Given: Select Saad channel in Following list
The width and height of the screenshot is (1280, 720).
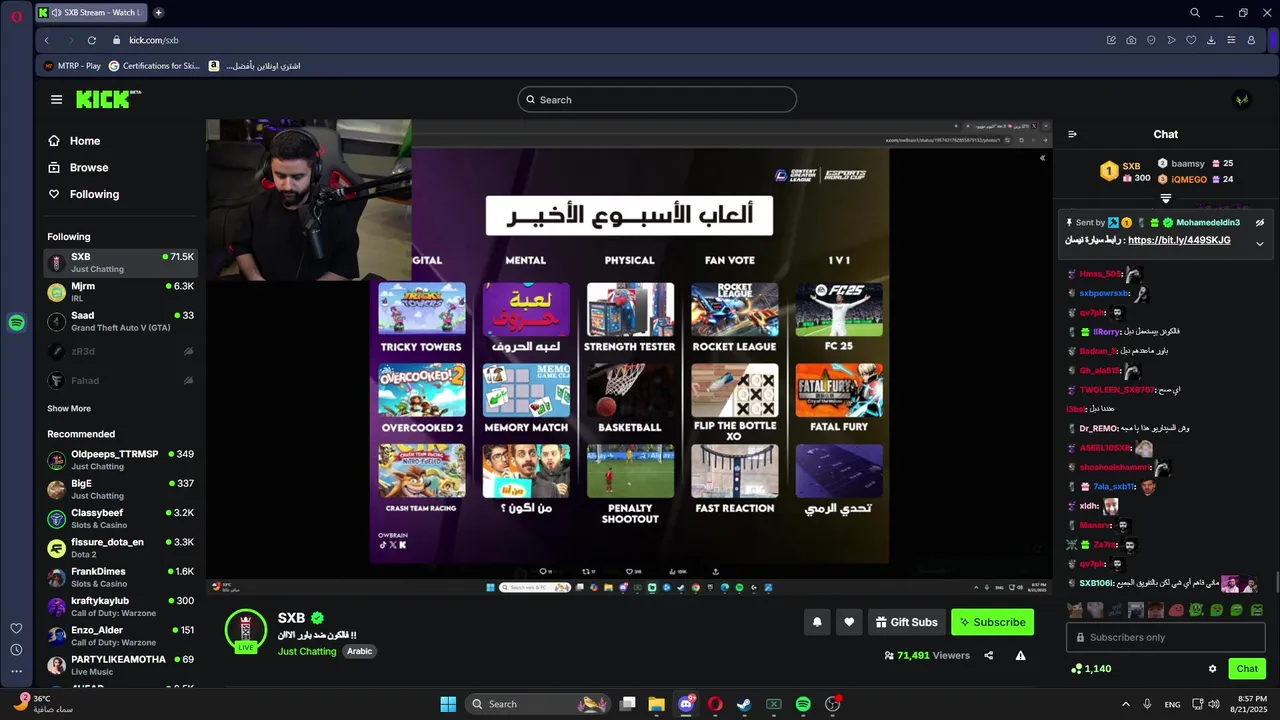Looking at the screenshot, I should pyautogui.click(x=120, y=321).
